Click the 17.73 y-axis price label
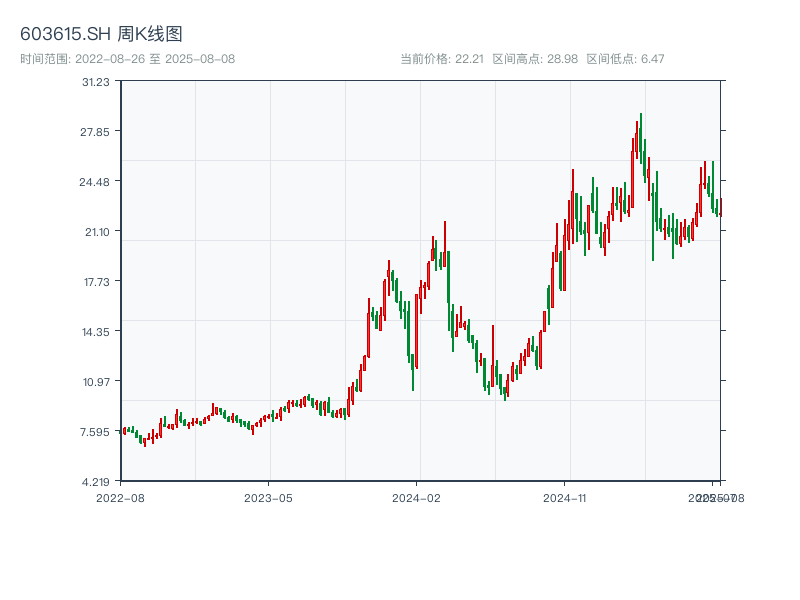The width and height of the screenshot is (800, 600). [x=96, y=282]
